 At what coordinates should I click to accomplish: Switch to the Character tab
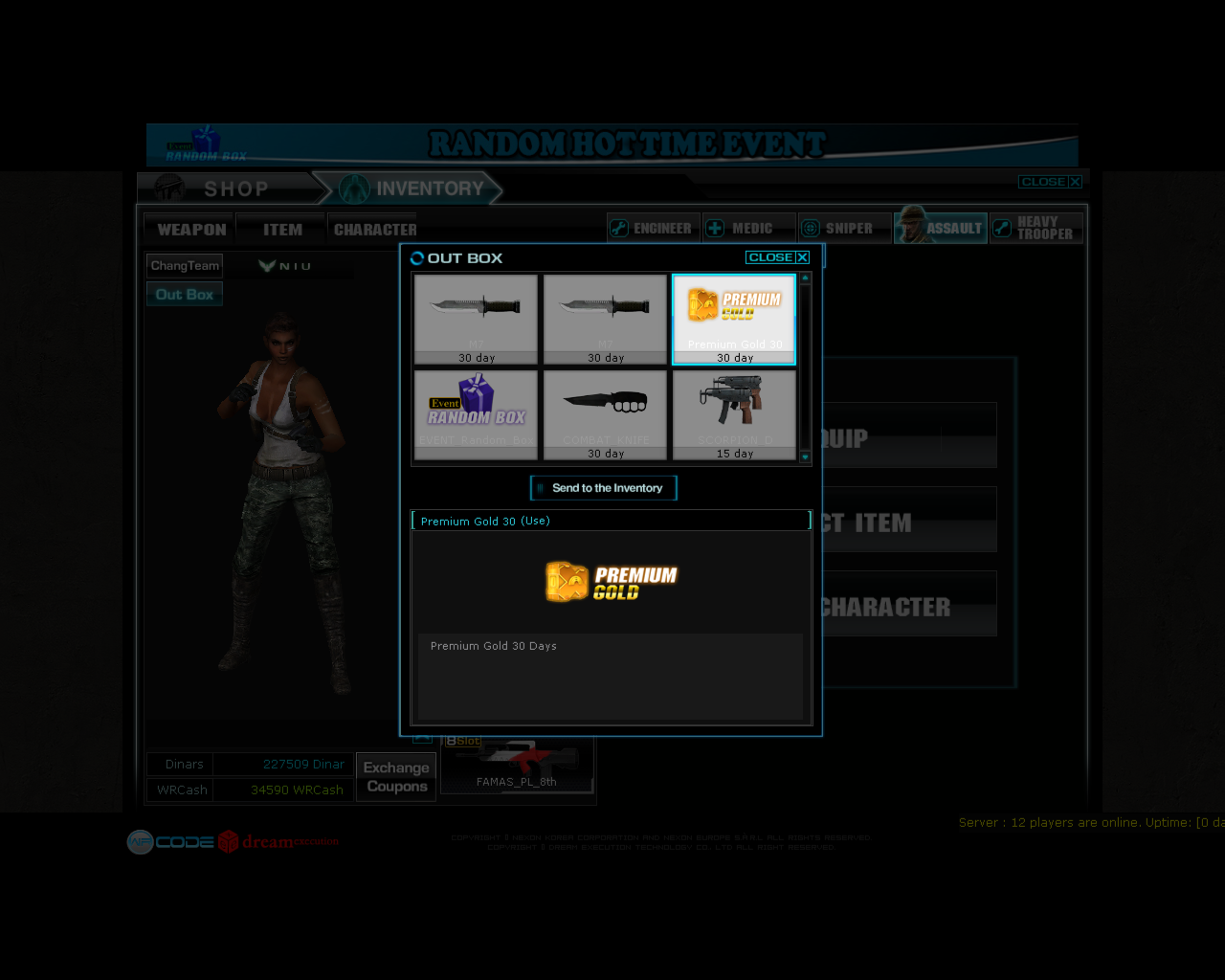pos(374,230)
